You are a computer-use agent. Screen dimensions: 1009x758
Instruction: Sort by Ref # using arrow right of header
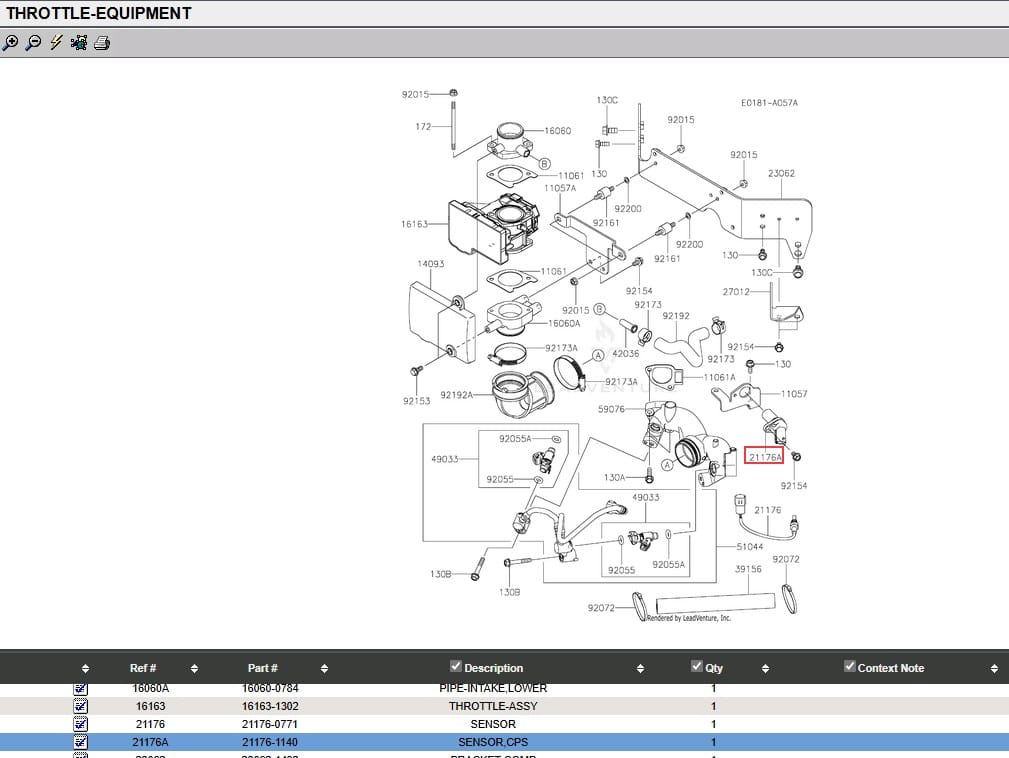(x=194, y=669)
